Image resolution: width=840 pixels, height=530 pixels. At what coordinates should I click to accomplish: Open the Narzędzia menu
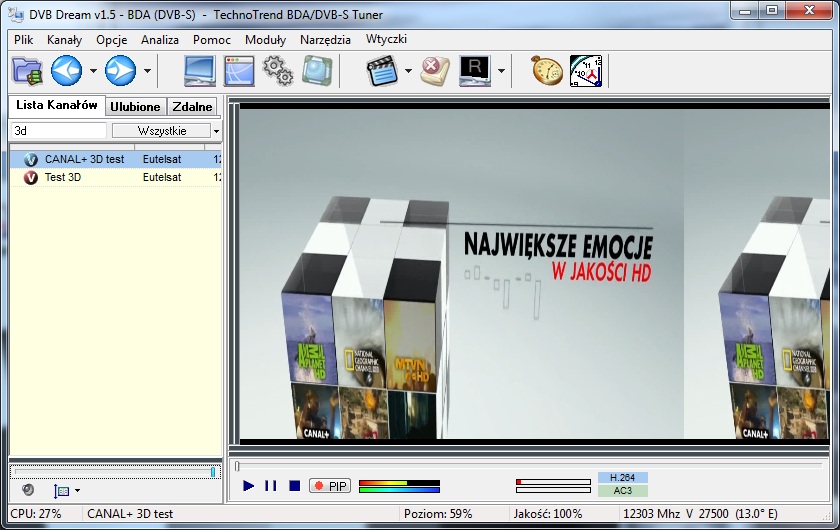tap(325, 40)
